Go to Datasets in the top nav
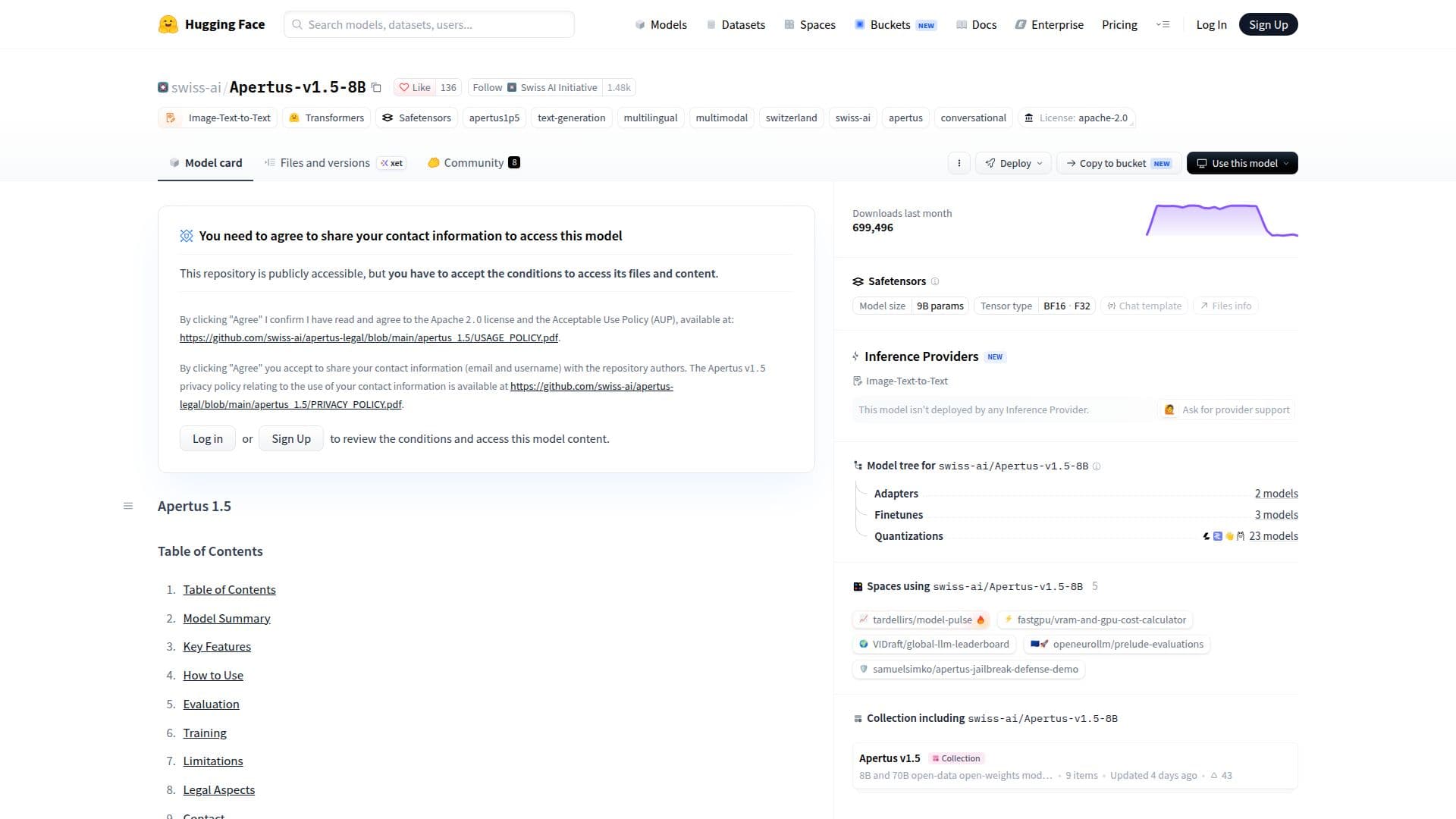 (736, 24)
